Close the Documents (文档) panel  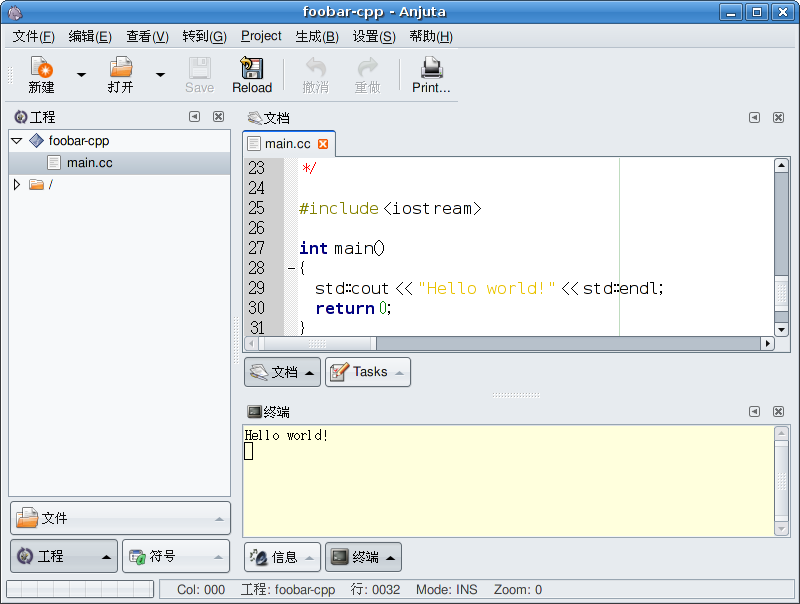pos(778,118)
